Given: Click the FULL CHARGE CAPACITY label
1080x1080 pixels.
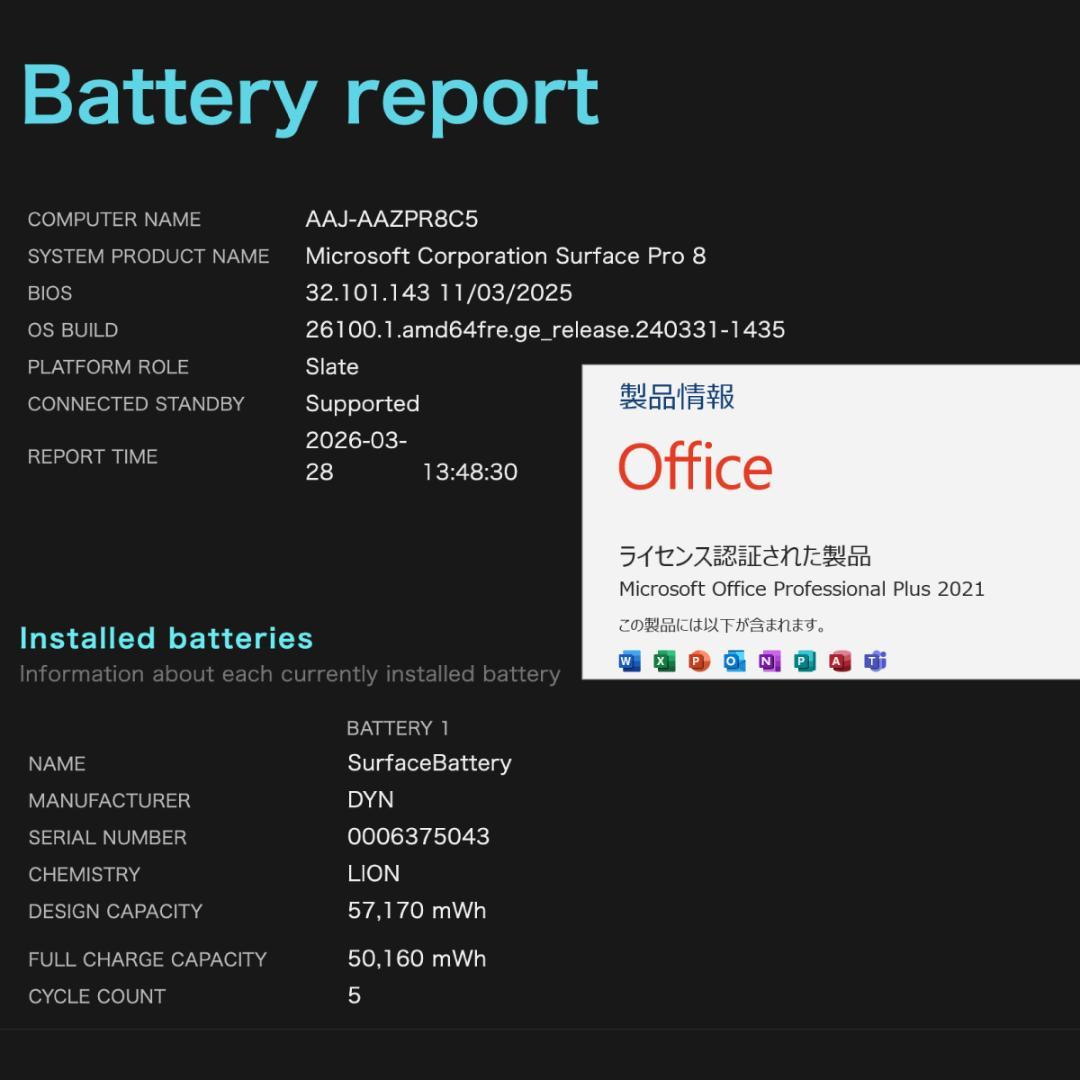Looking at the screenshot, I should click(x=147, y=959).
